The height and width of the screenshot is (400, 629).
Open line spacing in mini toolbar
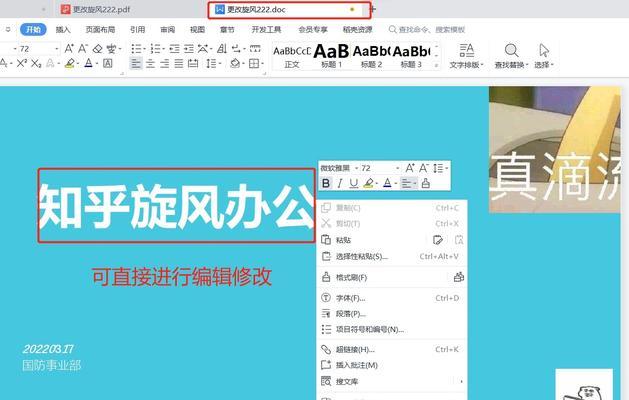[x=440, y=168]
